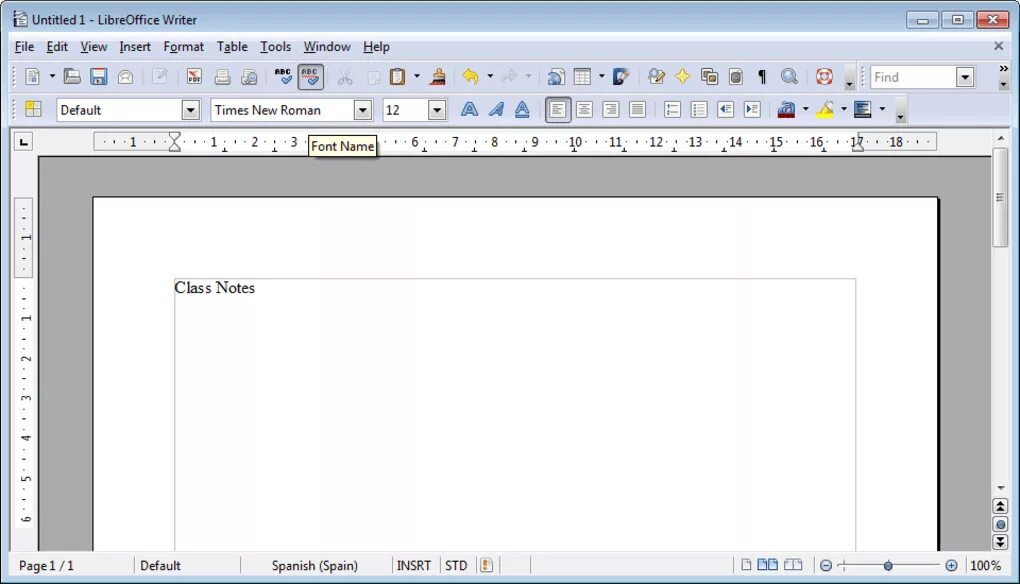This screenshot has width=1020, height=584.
Task: Insert a hyperlink with globe icon
Action: coord(556,77)
